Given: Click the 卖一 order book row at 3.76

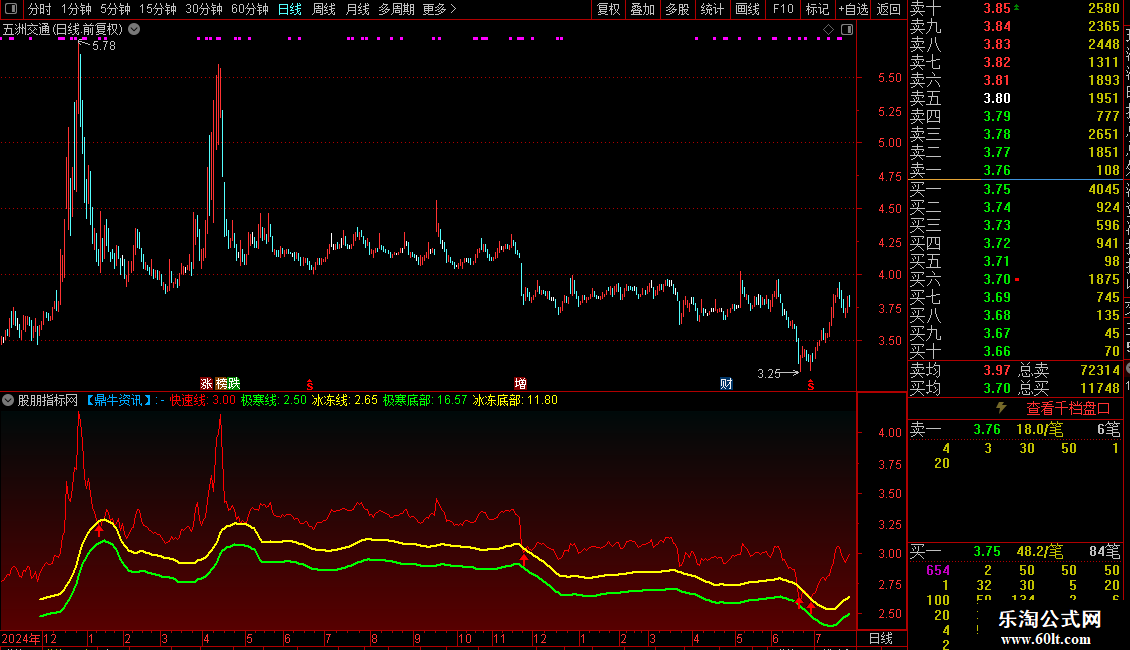Looking at the screenshot, I should tap(1015, 170).
